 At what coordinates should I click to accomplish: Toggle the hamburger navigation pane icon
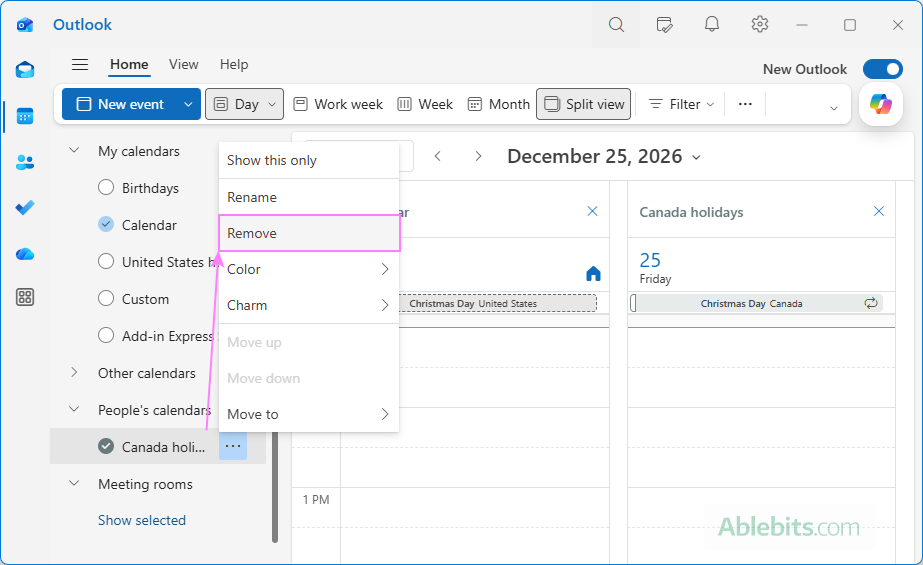[80, 64]
